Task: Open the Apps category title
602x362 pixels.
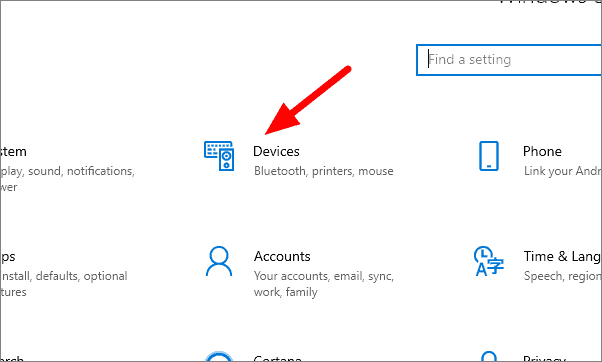Action: pos(8,256)
